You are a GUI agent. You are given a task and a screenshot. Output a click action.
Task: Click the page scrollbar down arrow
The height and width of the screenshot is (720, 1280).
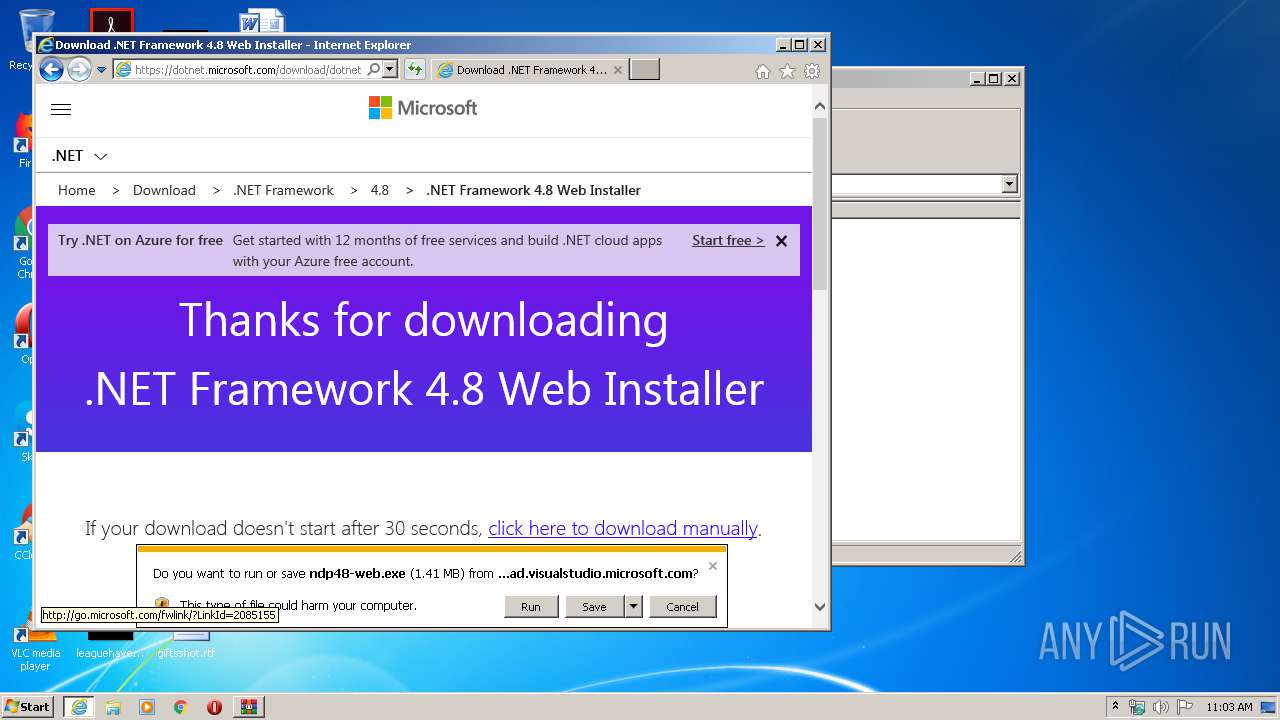(820, 606)
